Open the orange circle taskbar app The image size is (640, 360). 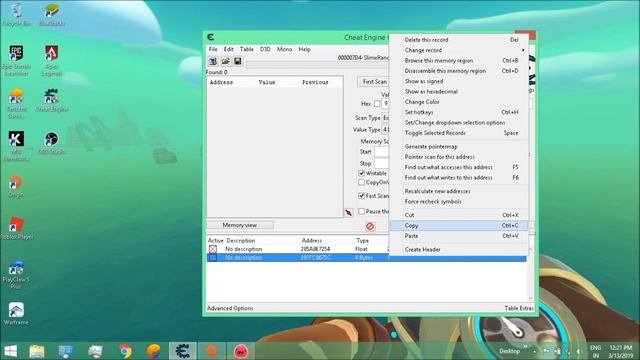coord(211,351)
